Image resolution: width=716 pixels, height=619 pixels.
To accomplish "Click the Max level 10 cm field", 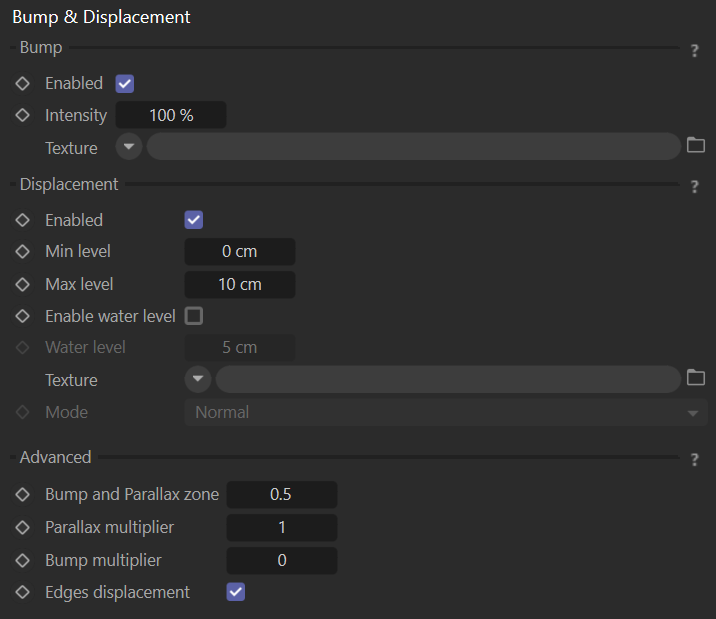I will point(240,285).
